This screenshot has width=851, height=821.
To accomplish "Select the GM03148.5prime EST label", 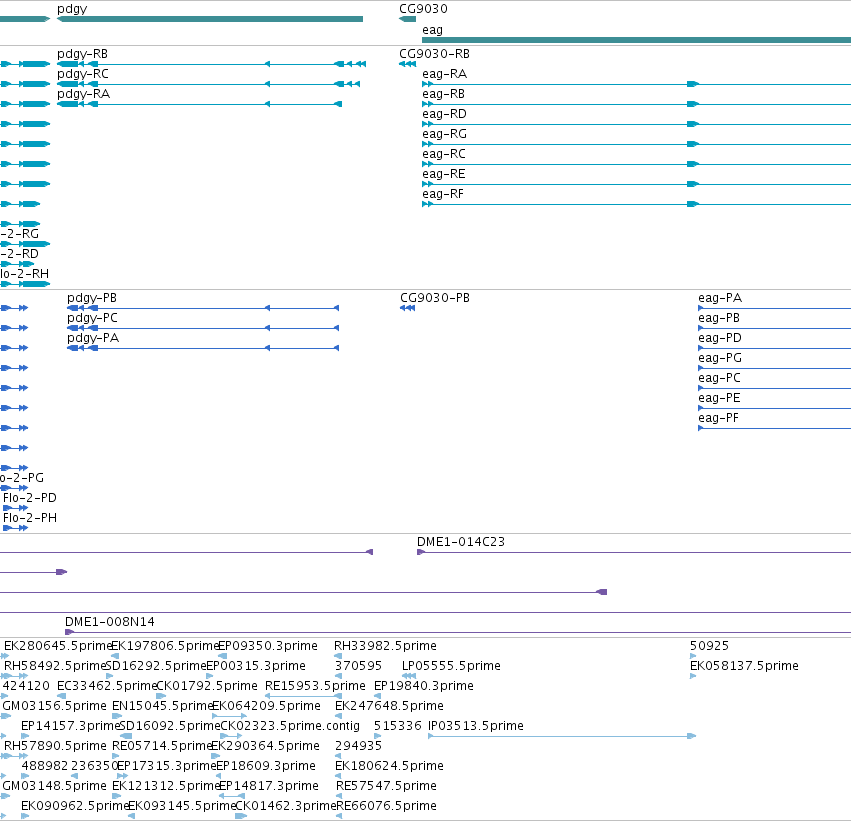I will (54, 786).
